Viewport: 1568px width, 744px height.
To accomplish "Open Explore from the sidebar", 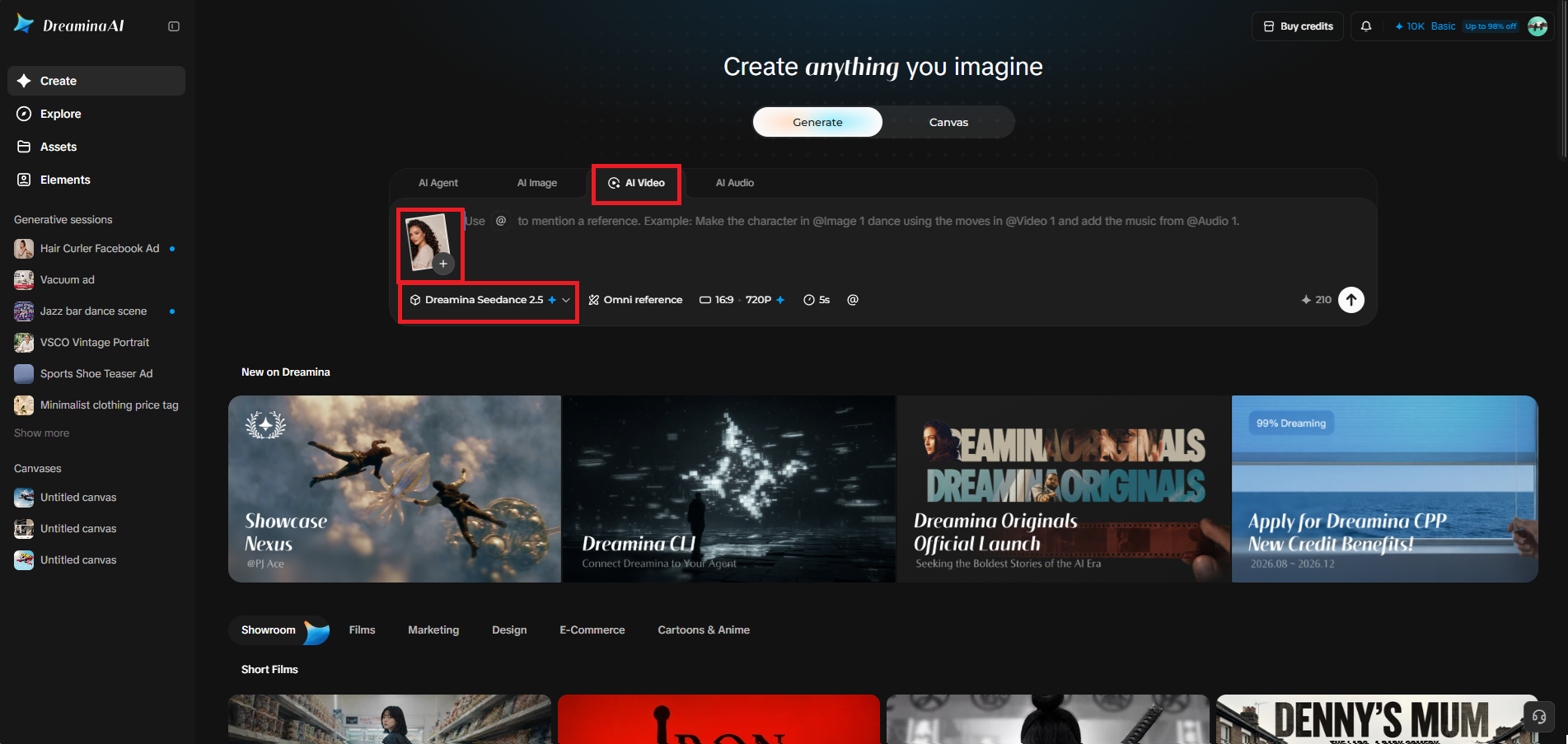I will (96, 114).
